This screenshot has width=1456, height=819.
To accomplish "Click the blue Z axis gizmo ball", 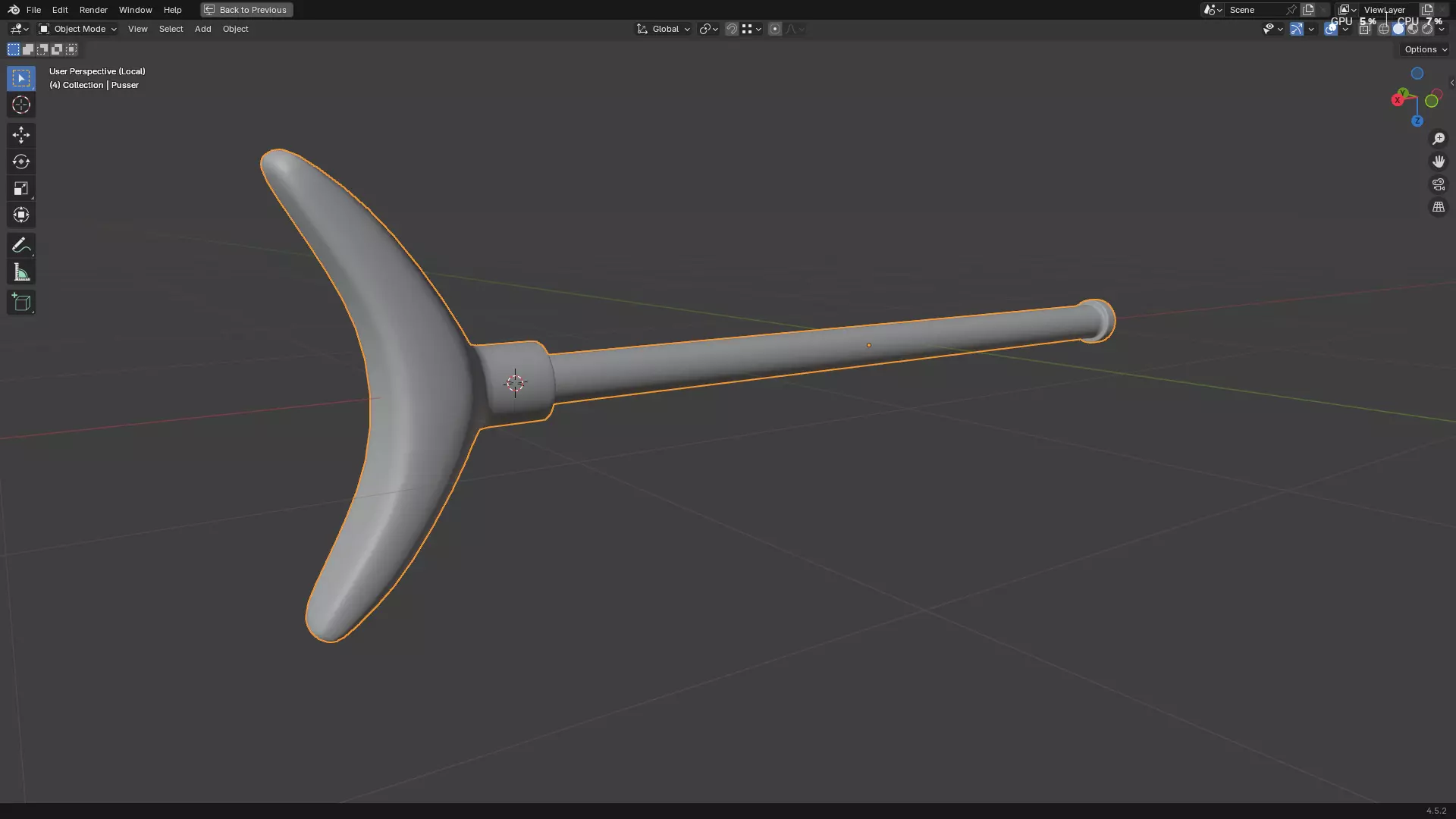I will point(1417,121).
